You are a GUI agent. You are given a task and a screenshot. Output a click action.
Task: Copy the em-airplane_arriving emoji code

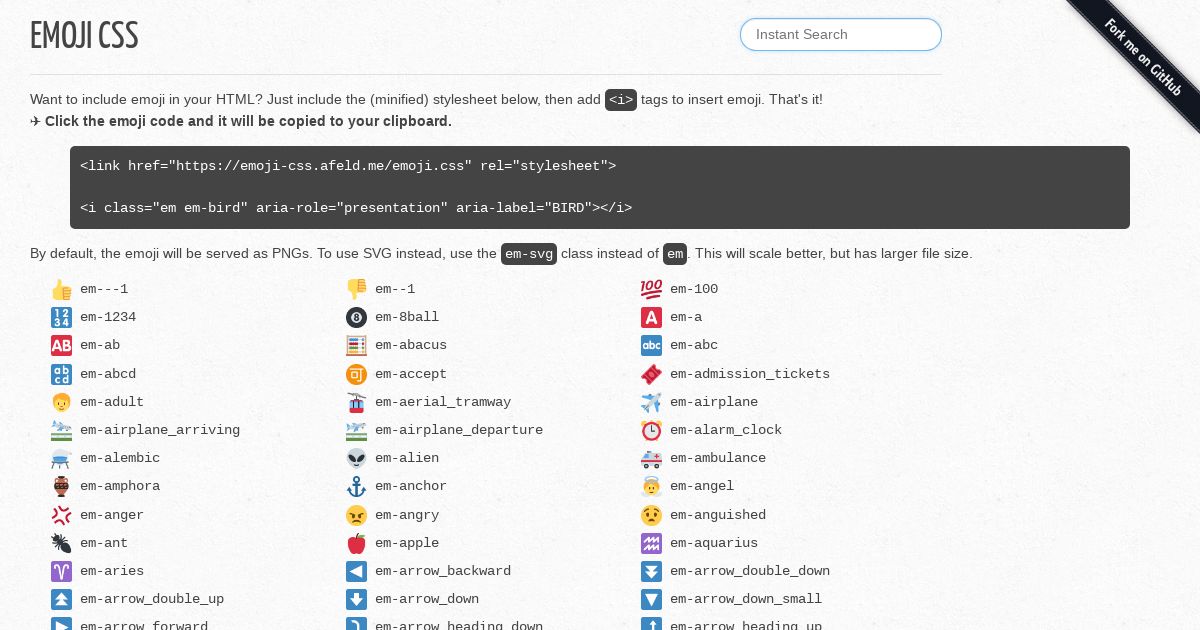pyautogui.click(x=160, y=430)
